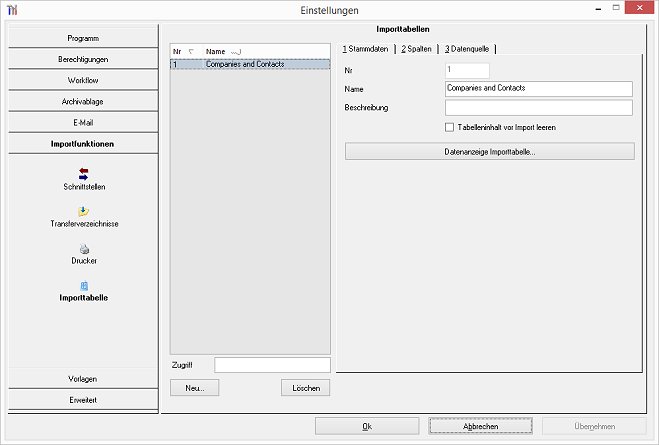The image size is (659, 445).
Task: Expand the Vorlagen section
Action: tap(83, 379)
